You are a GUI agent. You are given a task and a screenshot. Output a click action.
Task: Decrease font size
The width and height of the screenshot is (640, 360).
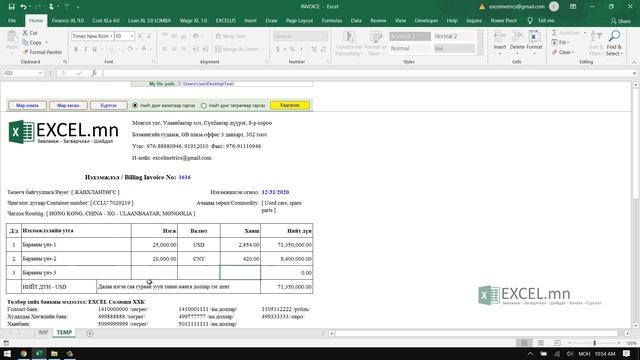(149, 36)
